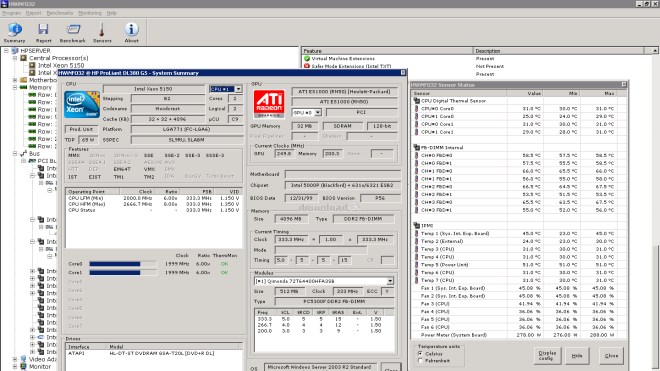Collapse the HPSERVER root tree node
The width and height of the screenshot is (660, 371).
[6, 51]
